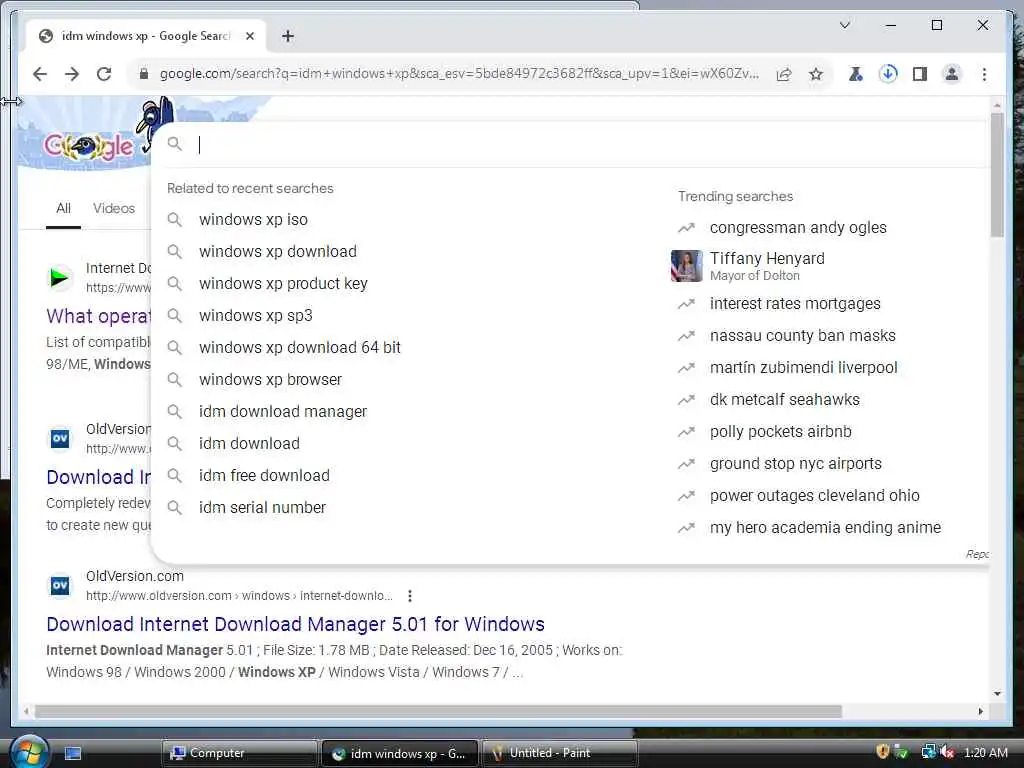Click the Internet Download Manager favicon

pyautogui.click(x=60, y=278)
